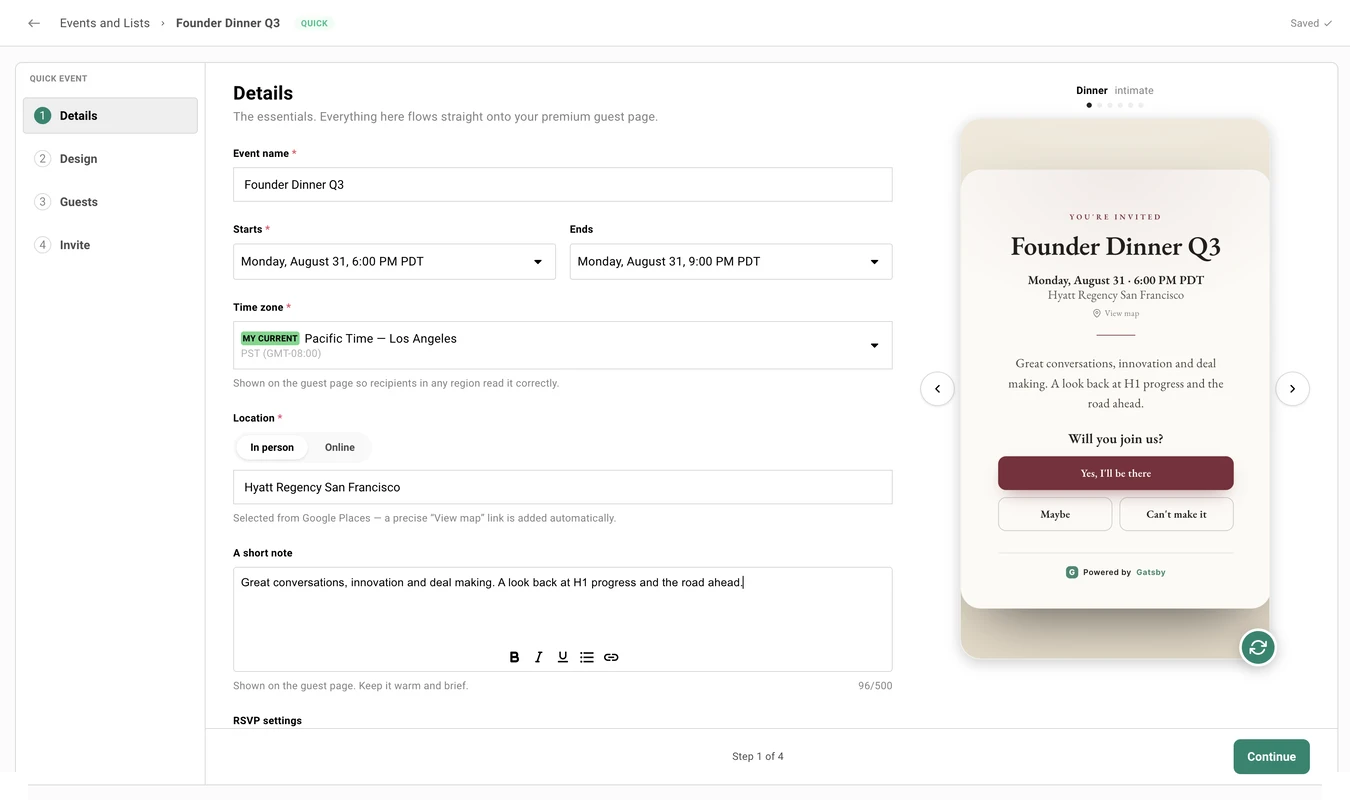This screenshot has height=800, width=1350.
Task: Click the QUICK badge
Action: tap(315, 23)
